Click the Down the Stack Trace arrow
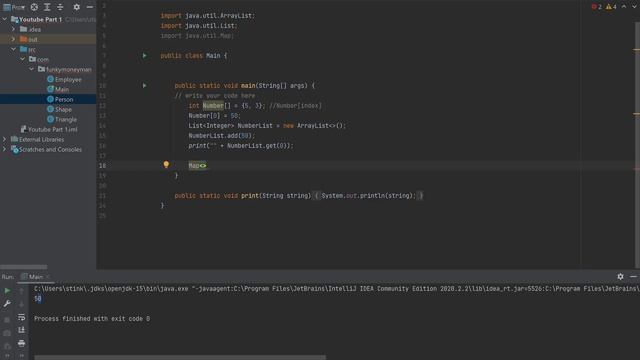The width and height of the screenshot is (640, 360). (x=22, y=304)
